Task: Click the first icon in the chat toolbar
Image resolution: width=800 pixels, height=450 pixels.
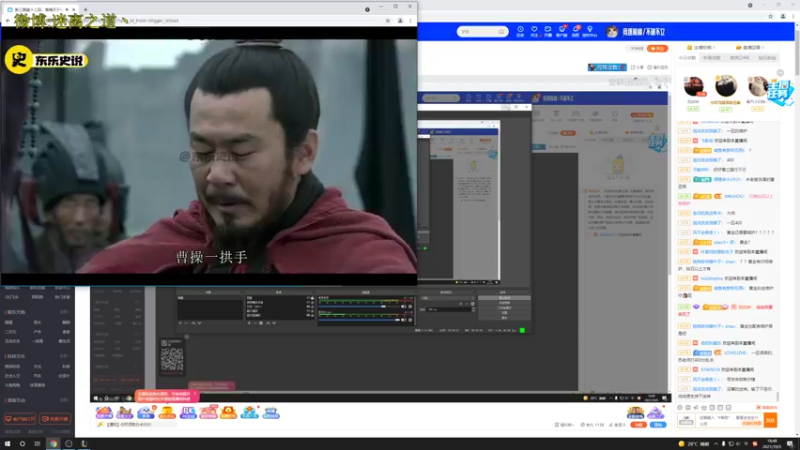Action: 680,408
